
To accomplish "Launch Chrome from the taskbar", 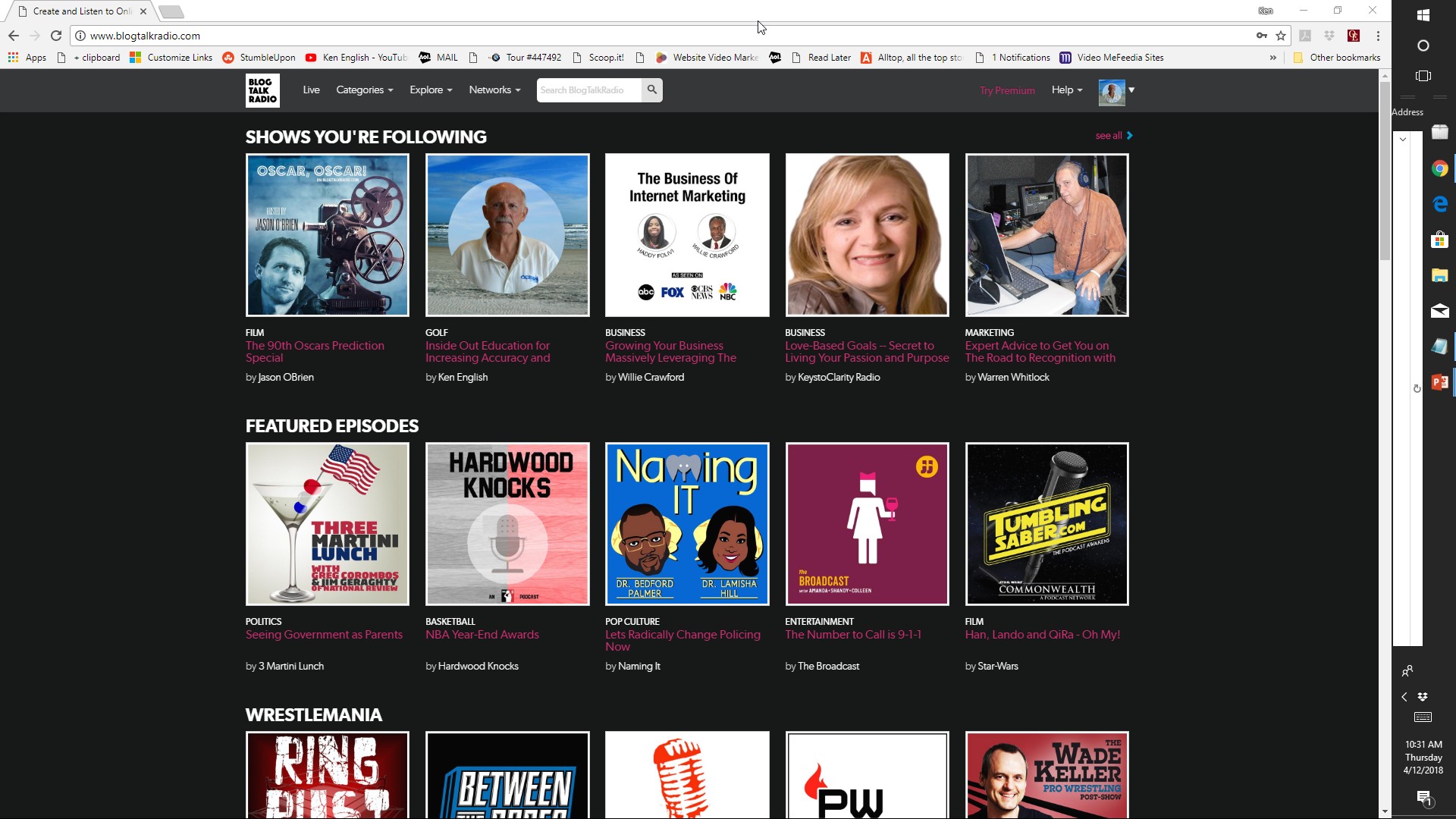I will pos(1439,169).
